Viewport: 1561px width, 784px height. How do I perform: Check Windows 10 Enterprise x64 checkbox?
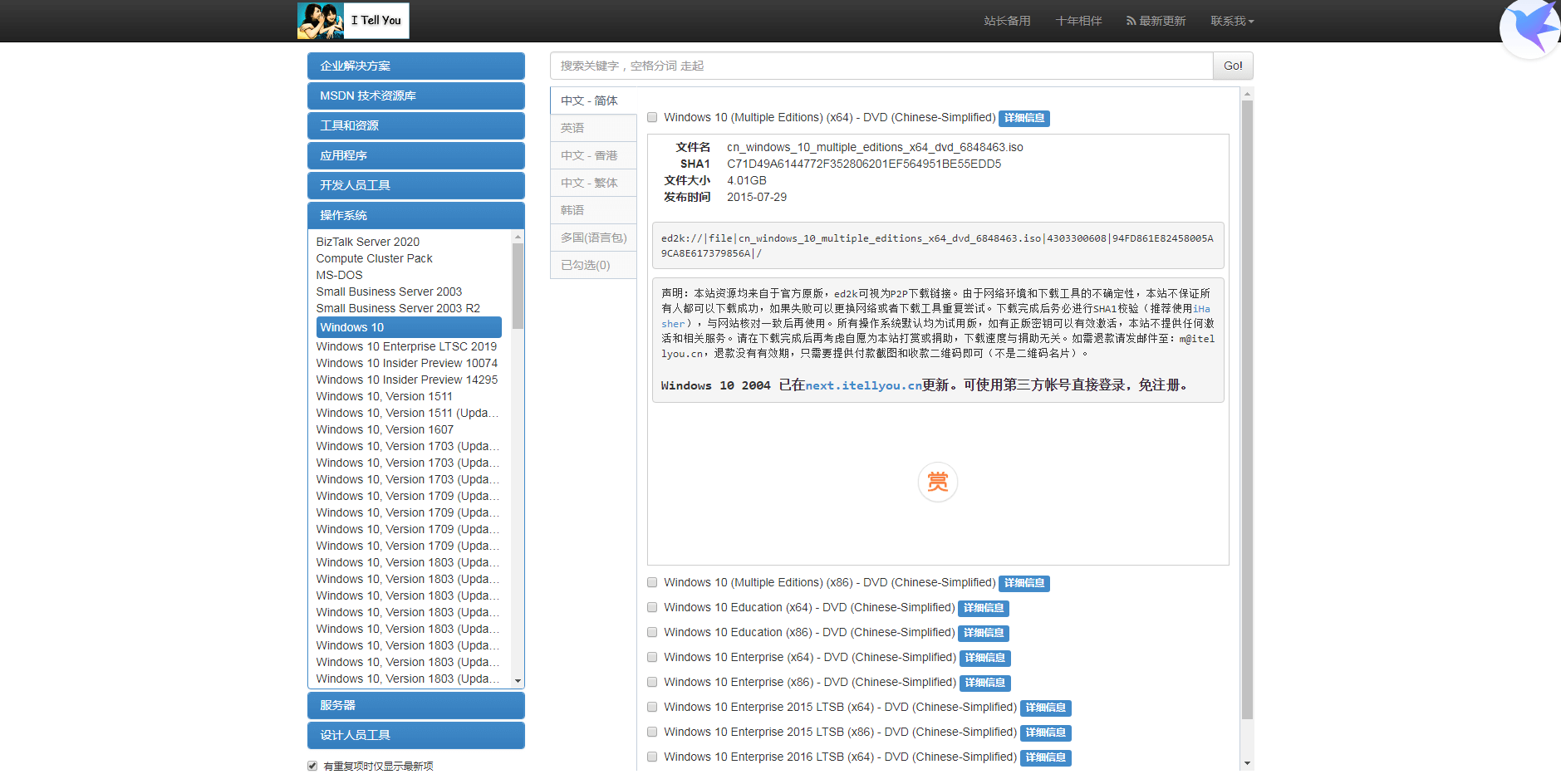[x=652, y=658]
